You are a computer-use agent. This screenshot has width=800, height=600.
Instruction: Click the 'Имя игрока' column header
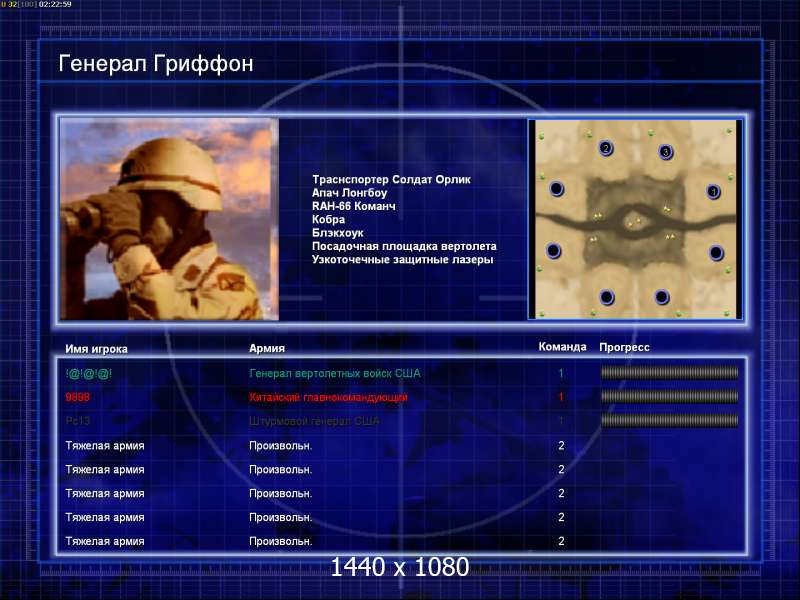point(96,349)
